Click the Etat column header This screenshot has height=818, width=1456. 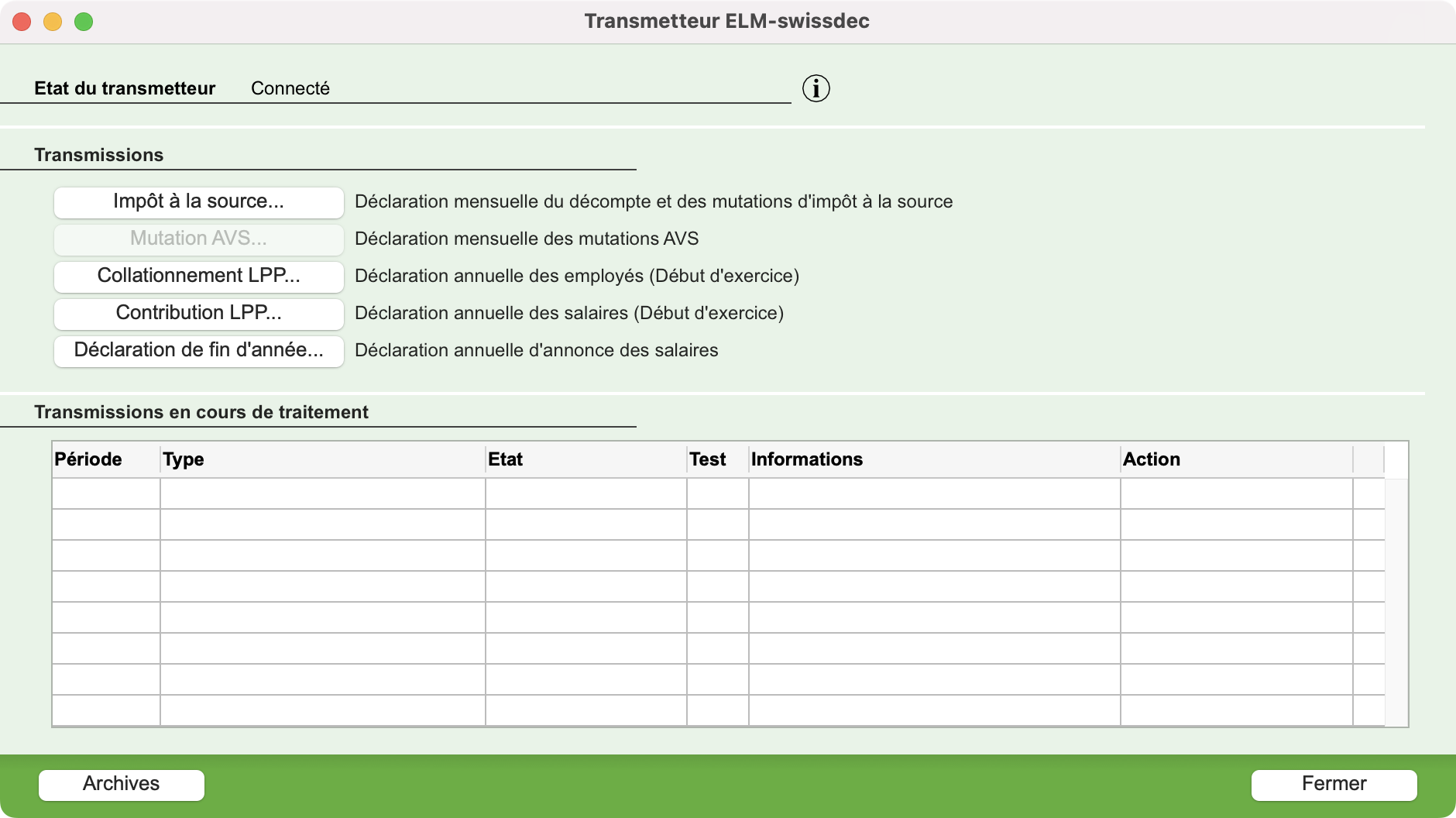tap(586, 459)
